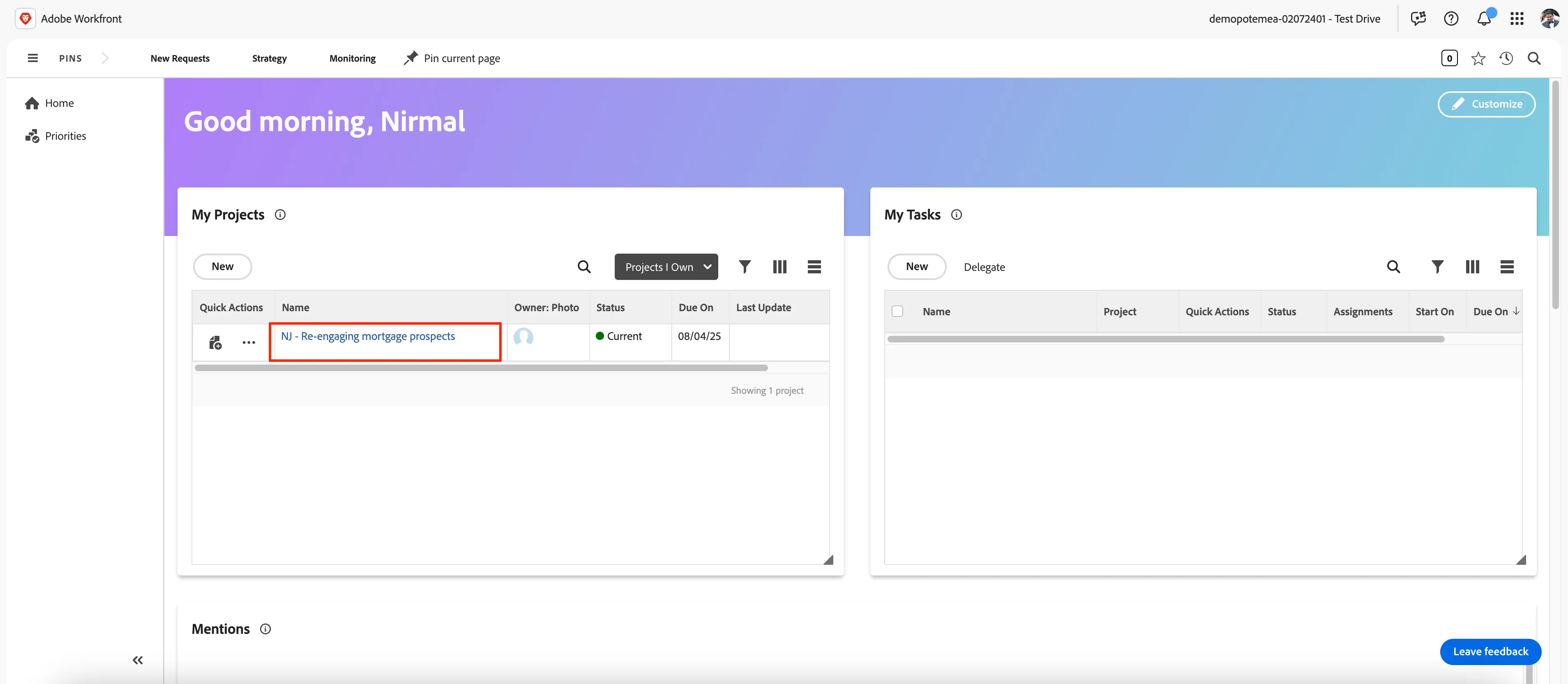This screenshot has height=684, width=1568.
Task: Open the Favorites star icon
Action: tap(1478, 58)
